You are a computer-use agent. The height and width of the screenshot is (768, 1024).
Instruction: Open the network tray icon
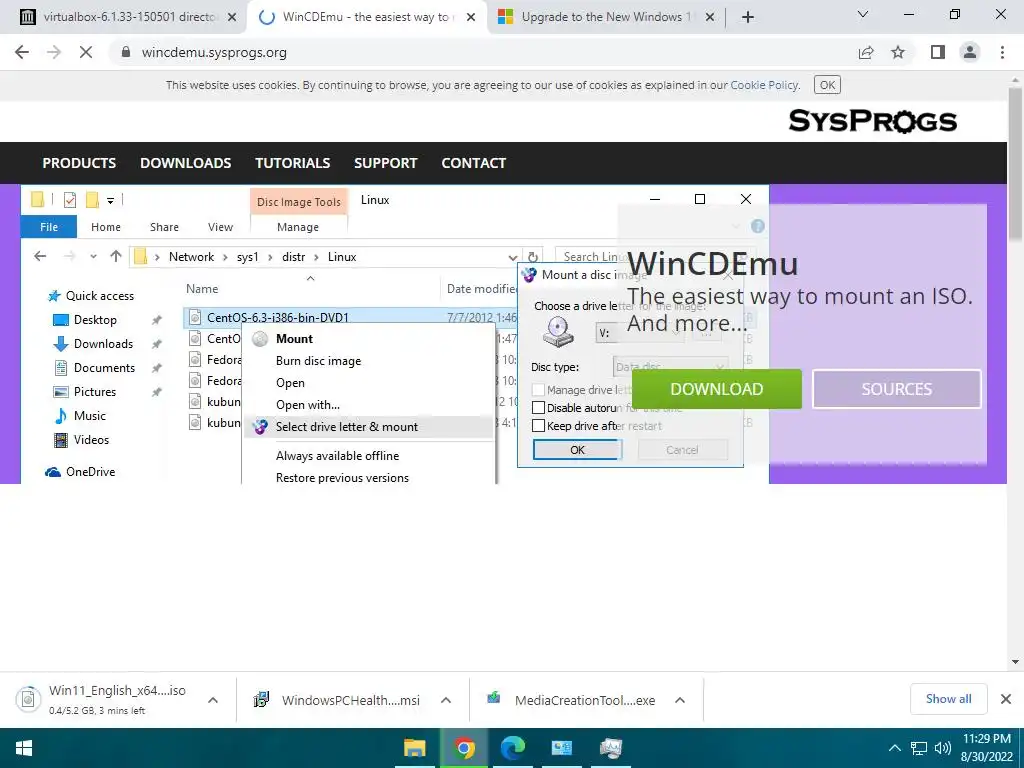[x=919, y=748]
